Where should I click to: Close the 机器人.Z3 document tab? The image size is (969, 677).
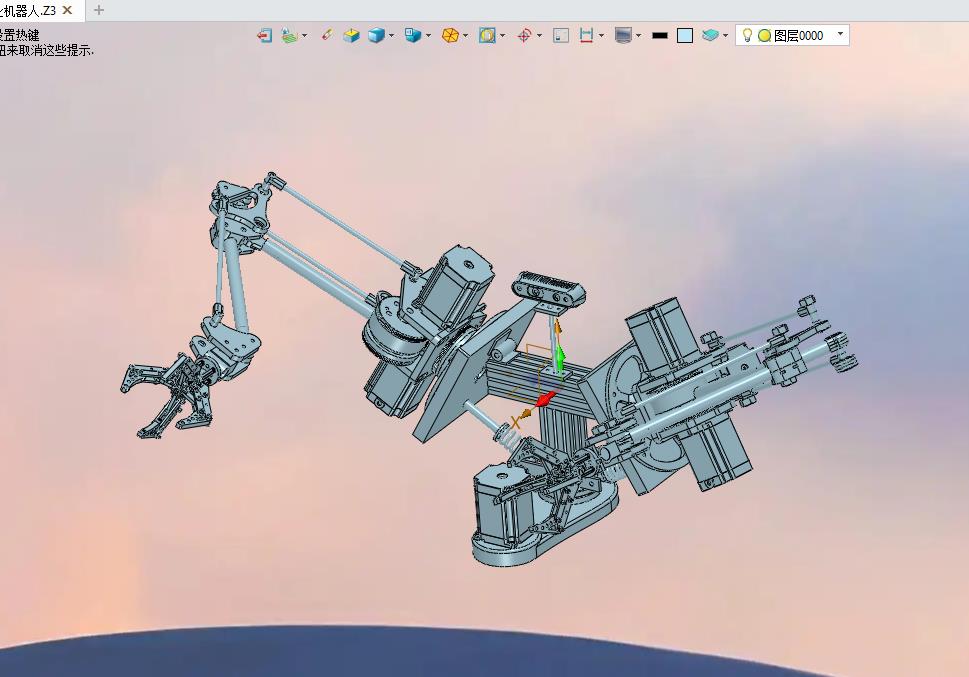pos(67,11)
